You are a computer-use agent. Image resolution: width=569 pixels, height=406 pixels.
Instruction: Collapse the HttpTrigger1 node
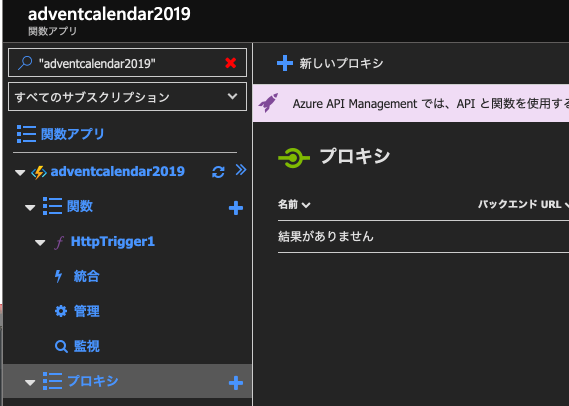(x=40, y=242)
